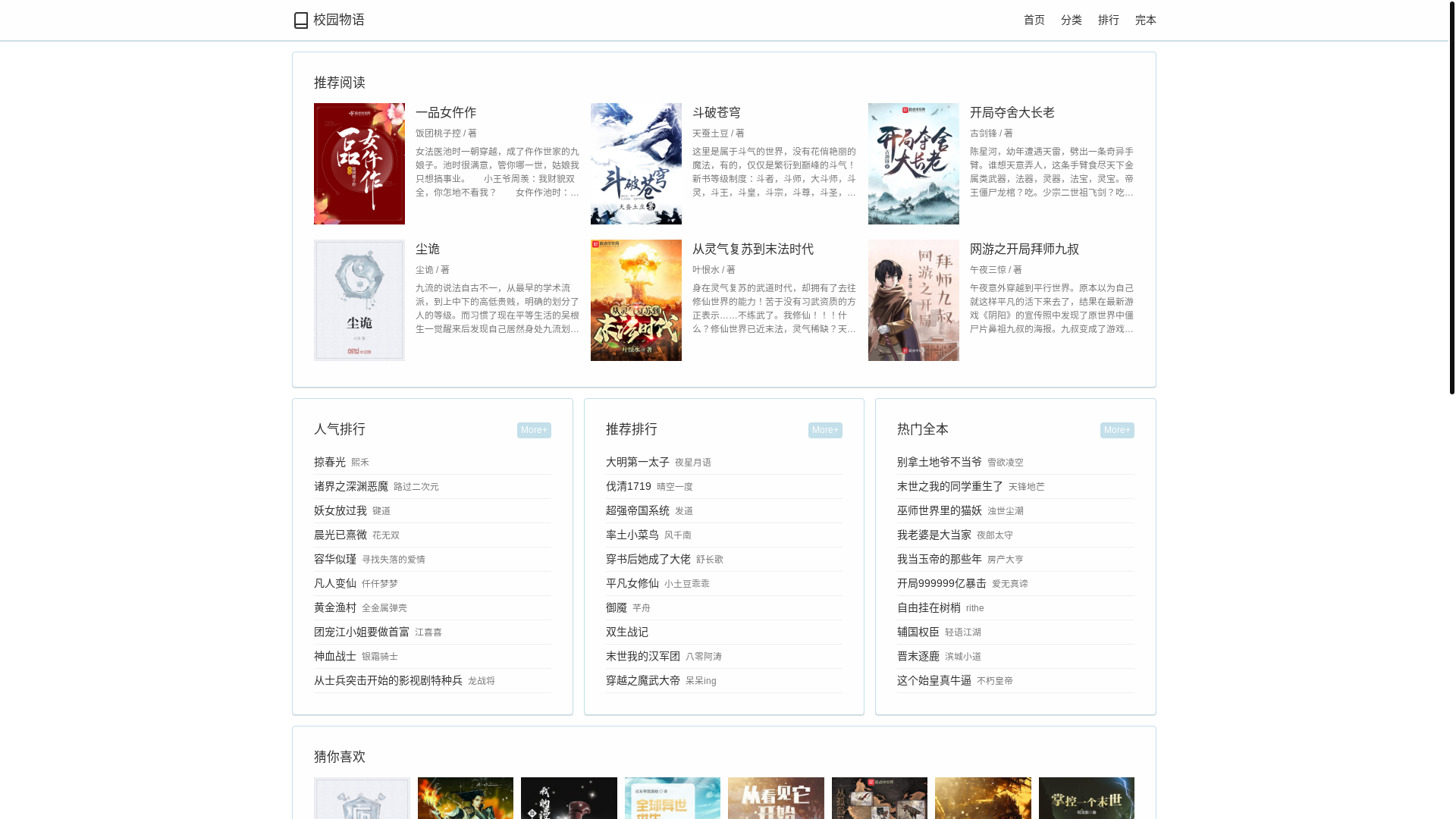The height and width of the screenshot is (819, 1456).
Task: Click More+ in 人气排行 section
Action: [x=534, y=430]
